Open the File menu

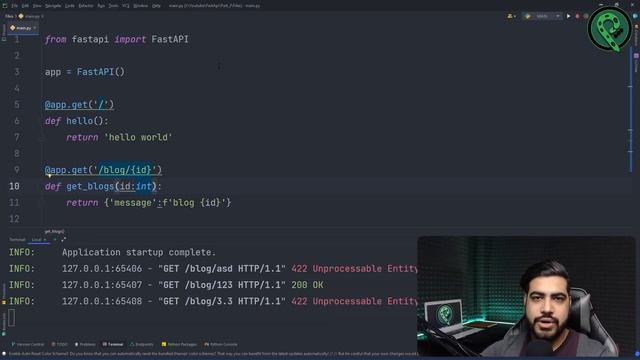coord(14,6)
